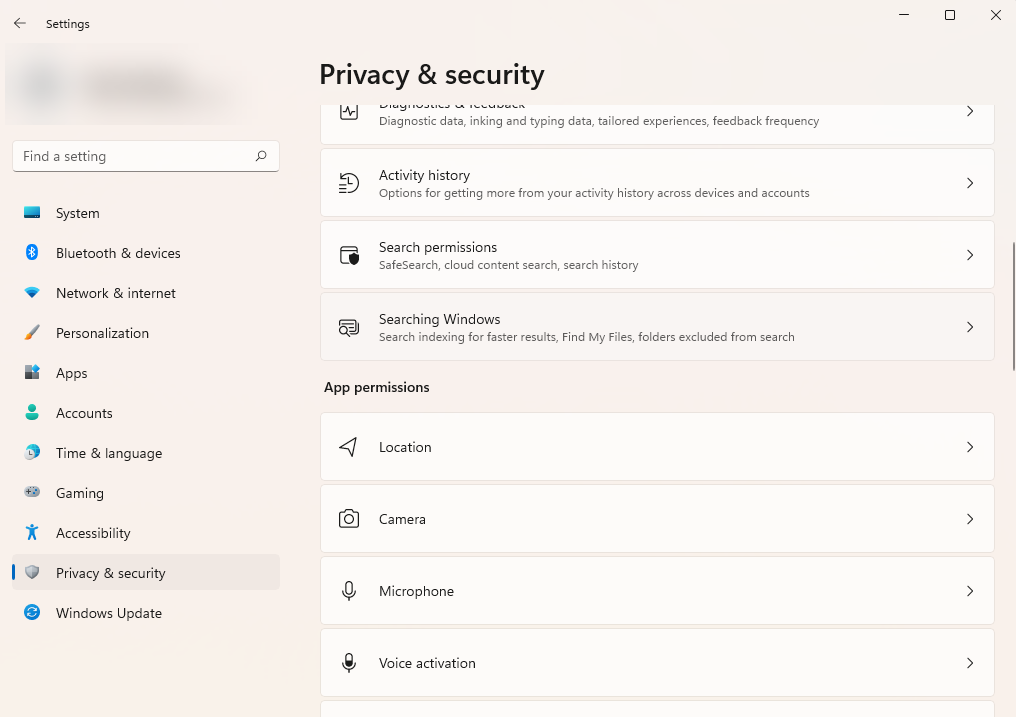
Task: Select Time & language
Action: 146,453
